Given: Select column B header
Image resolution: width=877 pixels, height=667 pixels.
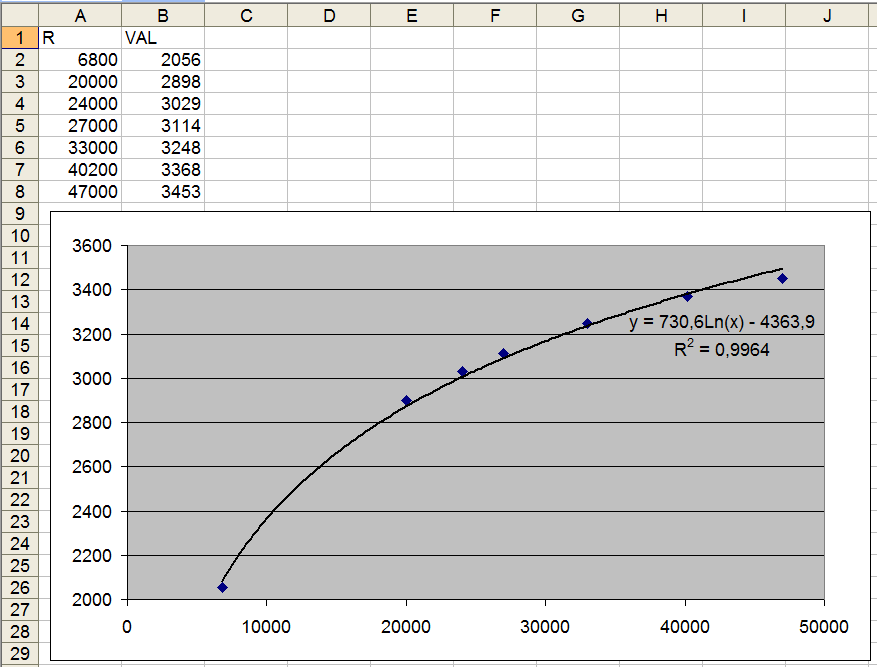Looking at the screenshot, I should pos(163,16).
